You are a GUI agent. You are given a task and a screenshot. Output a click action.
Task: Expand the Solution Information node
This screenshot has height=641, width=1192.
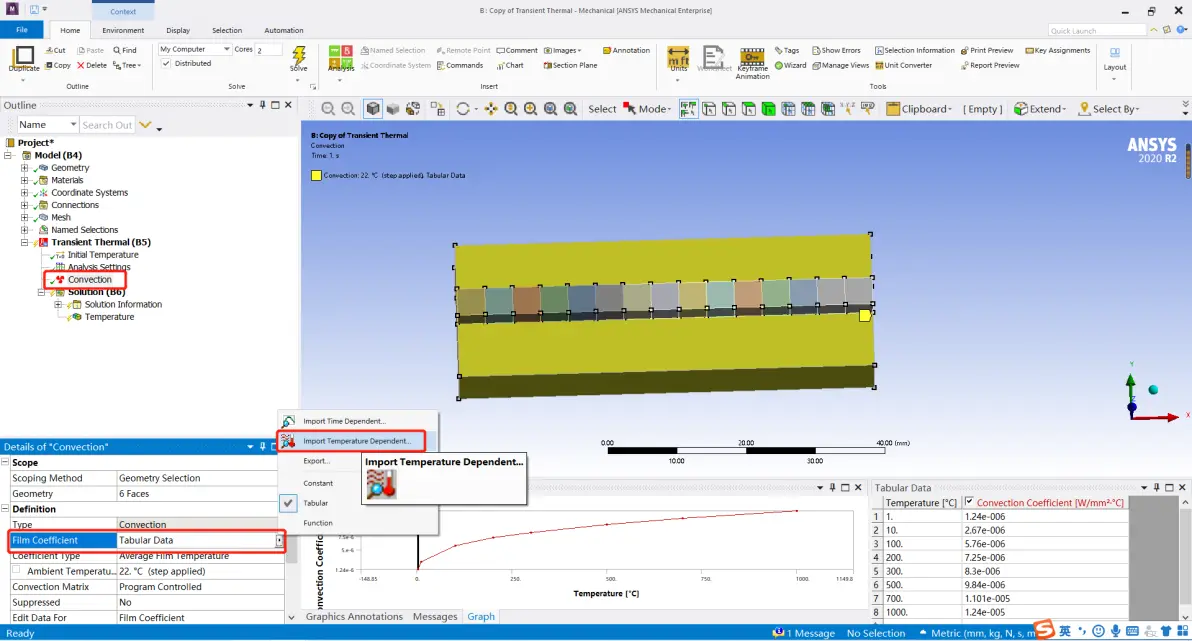coord(58,305)
